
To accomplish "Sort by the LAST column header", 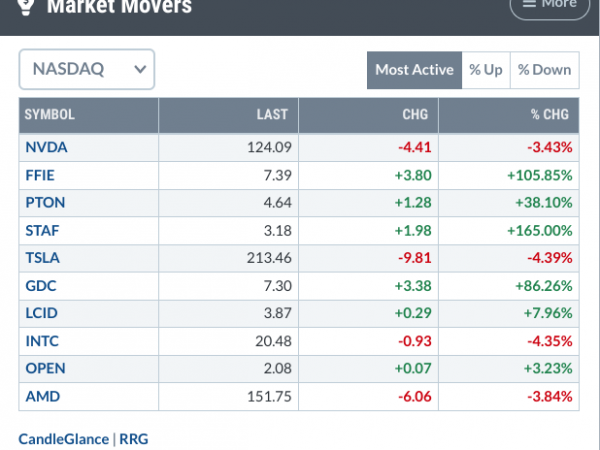I will (x=228, y=115).
